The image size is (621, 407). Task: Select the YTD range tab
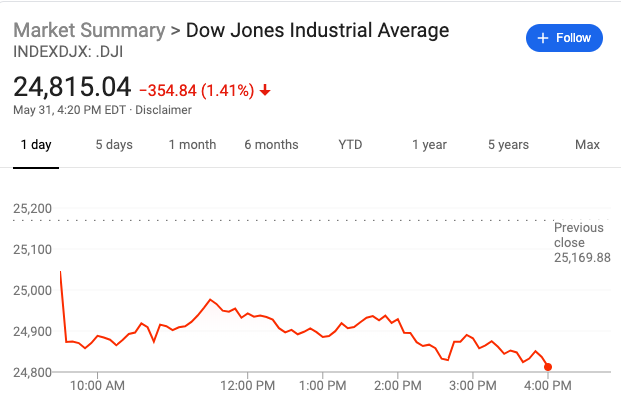click(350, 145)
